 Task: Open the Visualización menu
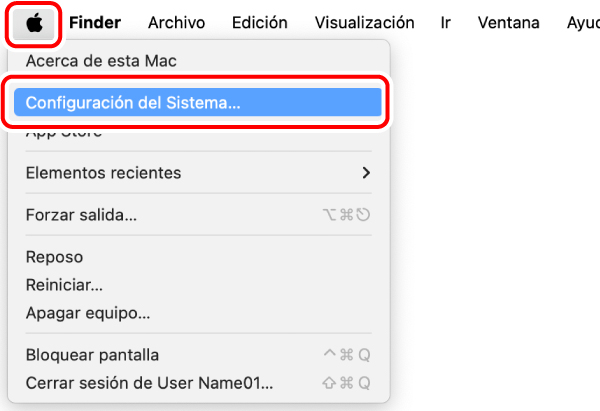(364, 22)
